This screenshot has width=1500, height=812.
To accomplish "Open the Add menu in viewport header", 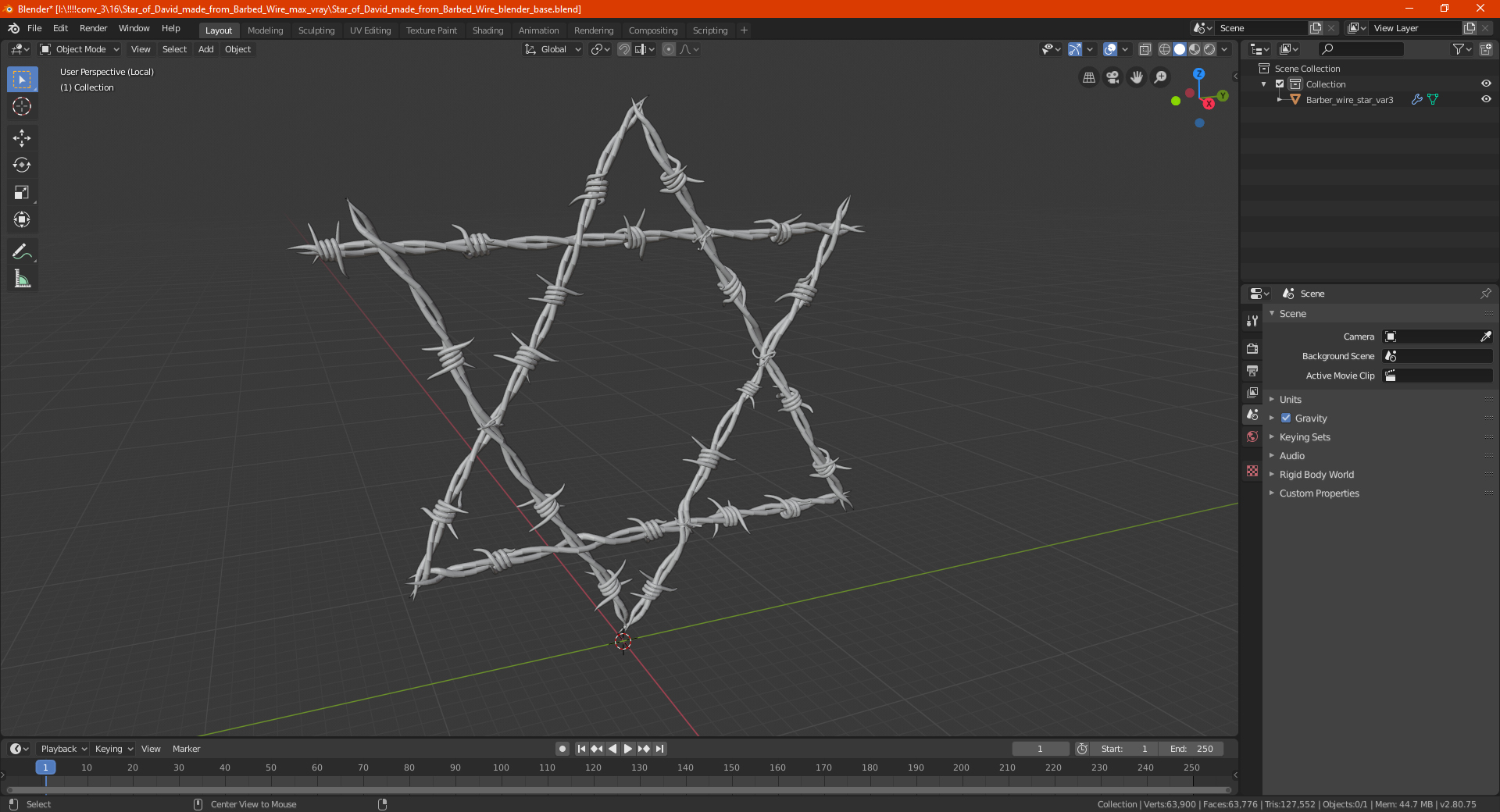I will click(205, 49).
